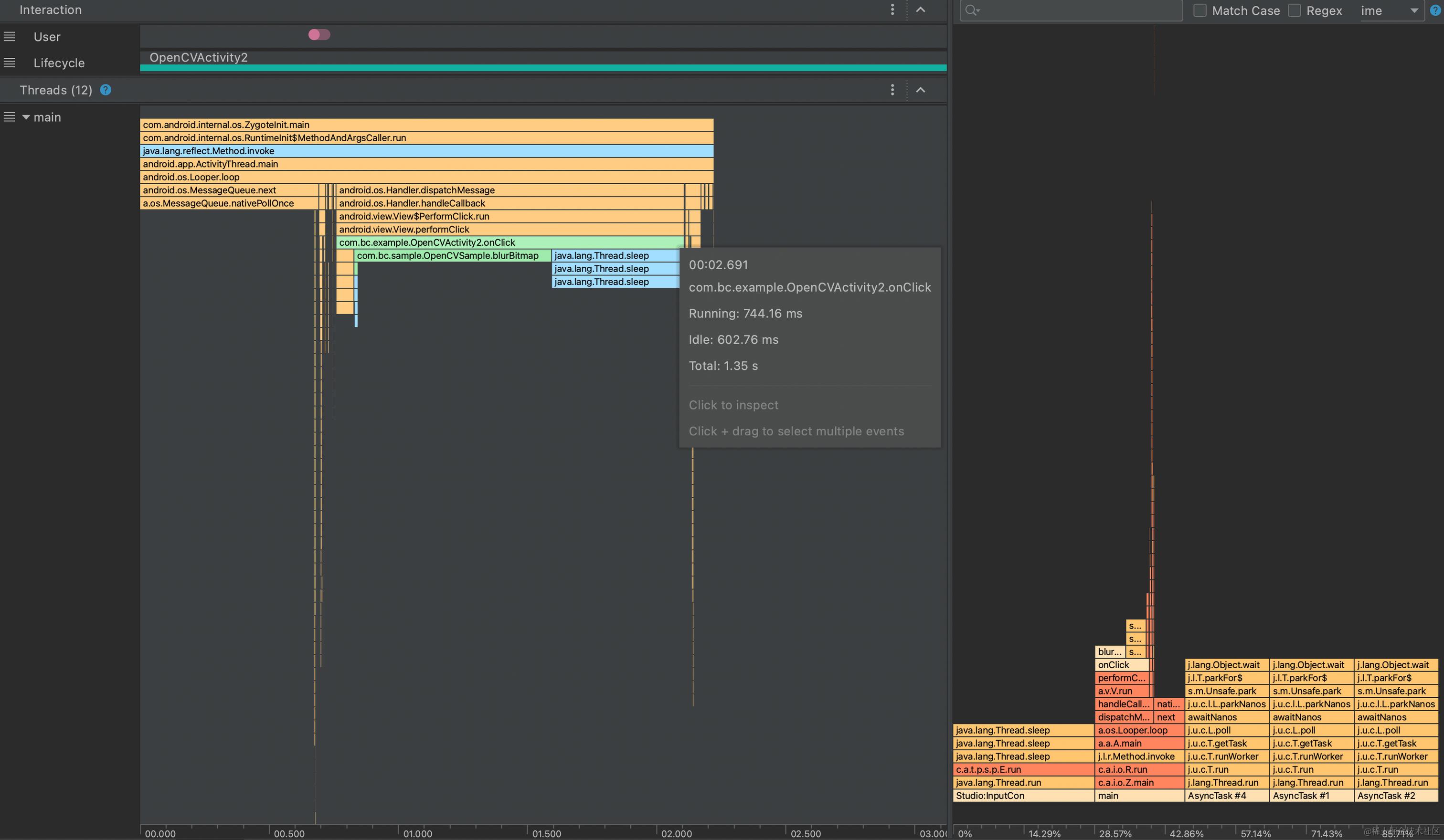Screen dimensions: 1444x840
Task: Click the AsyncTask #4 flame chart block
Action: click(1226, 795)
